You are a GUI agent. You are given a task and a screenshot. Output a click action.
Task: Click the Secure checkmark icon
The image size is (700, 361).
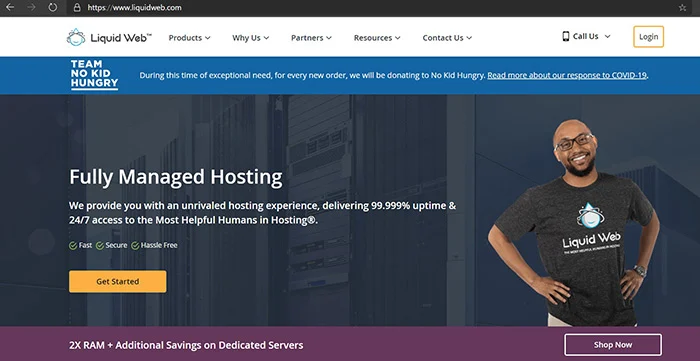tap(100, 245)
